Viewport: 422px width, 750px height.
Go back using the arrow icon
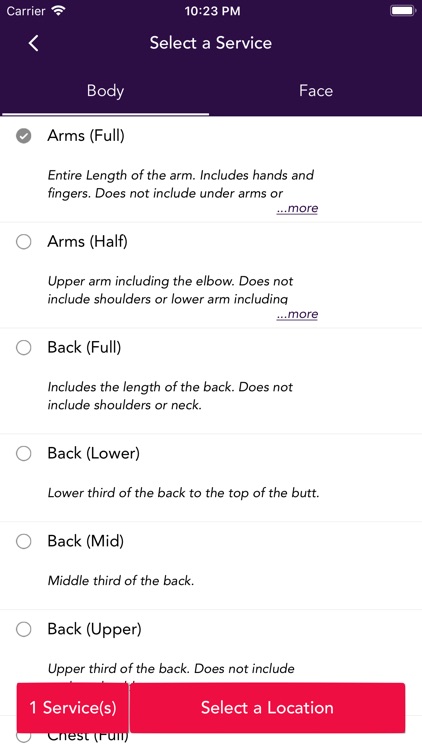33,43
